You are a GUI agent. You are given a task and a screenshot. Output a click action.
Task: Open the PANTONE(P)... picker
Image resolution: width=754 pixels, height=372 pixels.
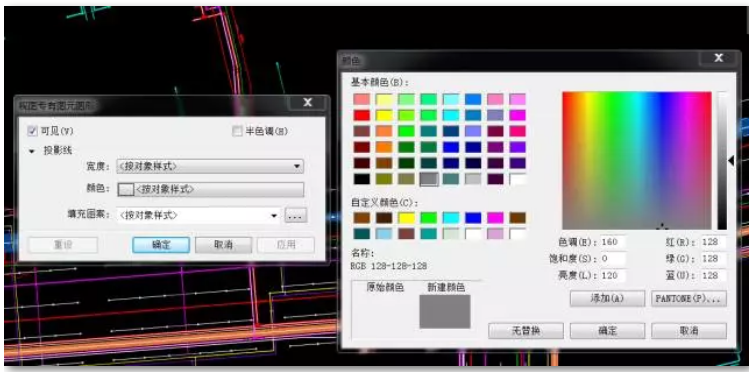(x=689, y=298)
